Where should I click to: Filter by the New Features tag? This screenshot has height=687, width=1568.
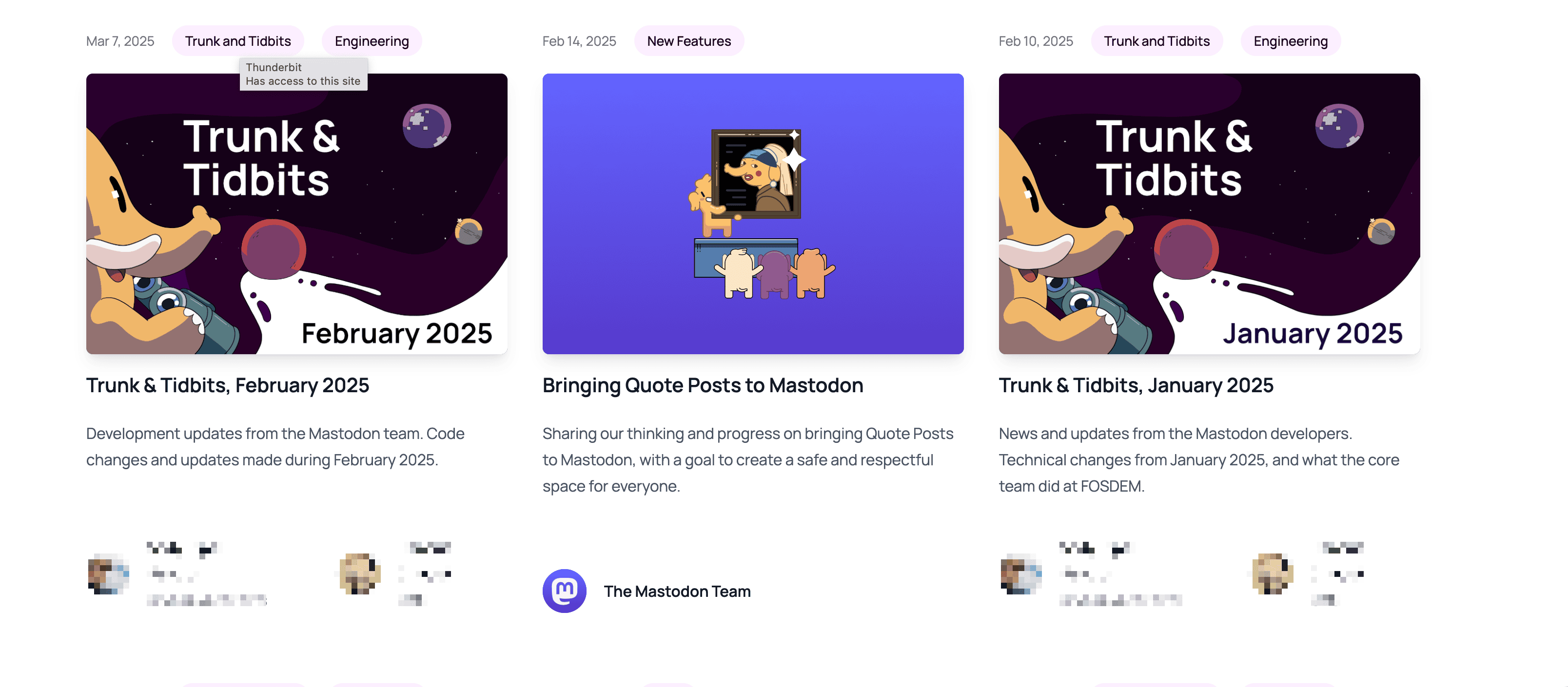(689, 41)
